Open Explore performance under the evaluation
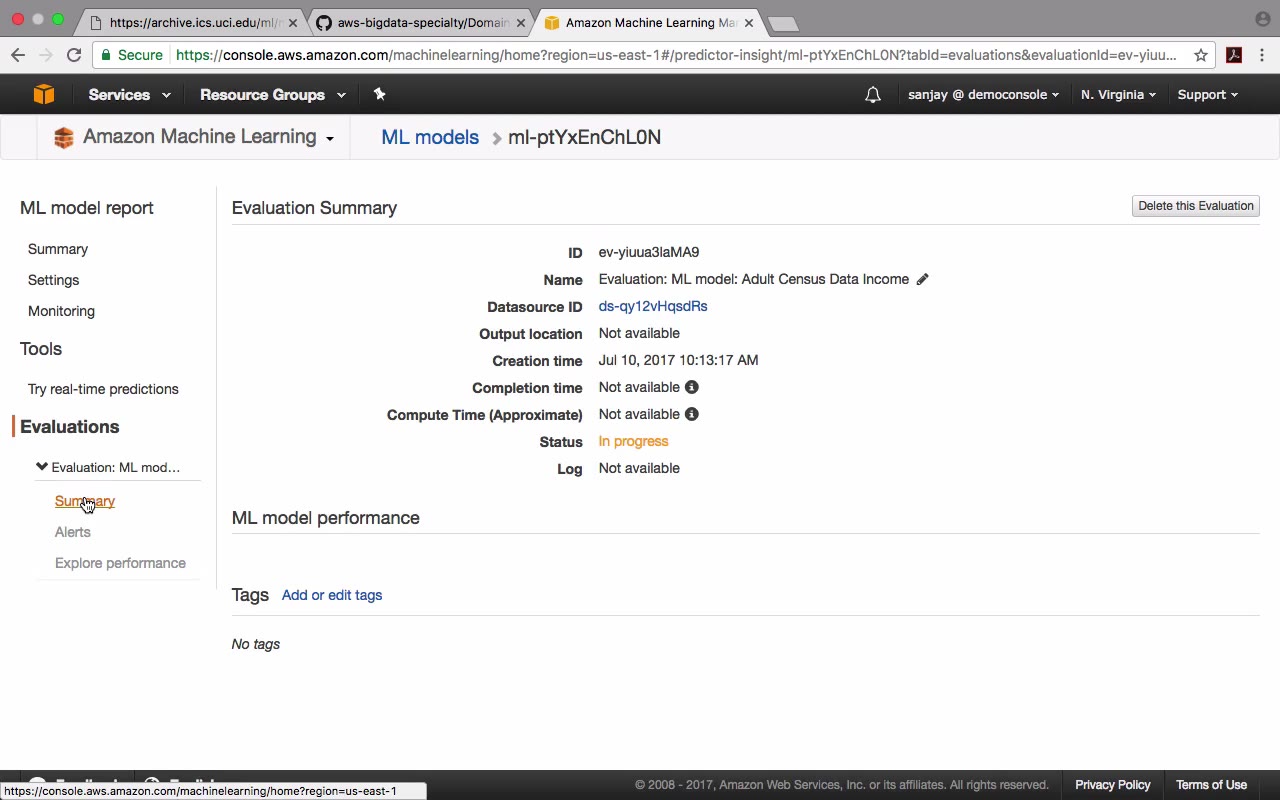Screen dimensions: 1280x800 point(120,563)
